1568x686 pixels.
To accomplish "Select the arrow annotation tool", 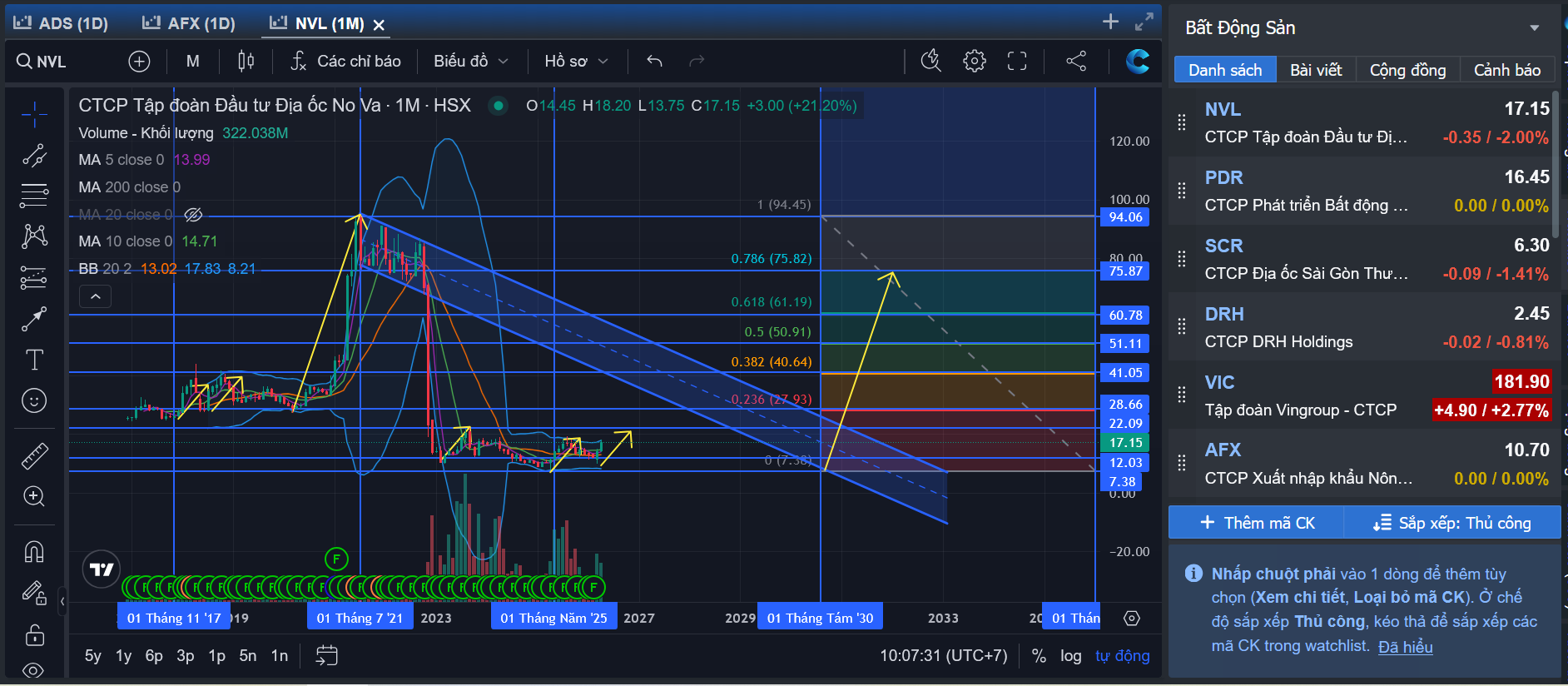I will point(34,319).
